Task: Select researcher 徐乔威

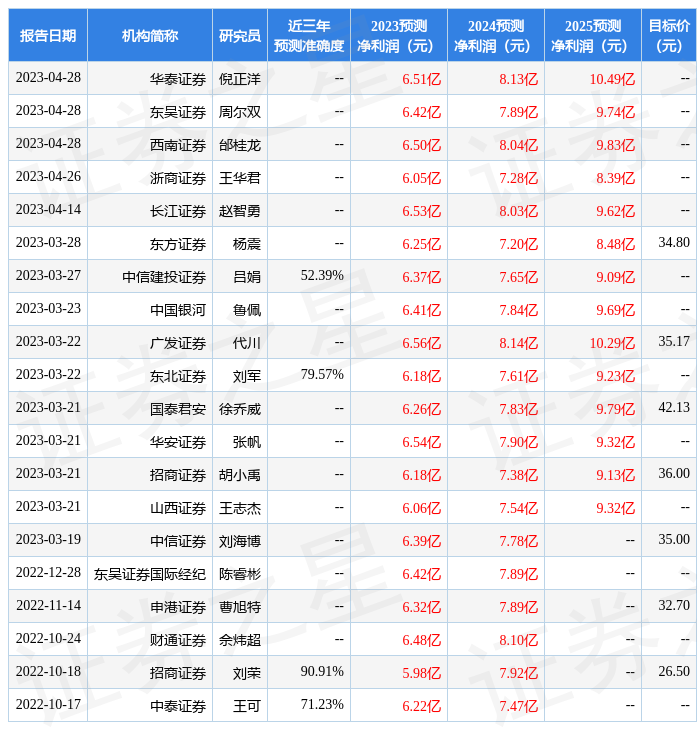Action: click(x=240, y=410)
